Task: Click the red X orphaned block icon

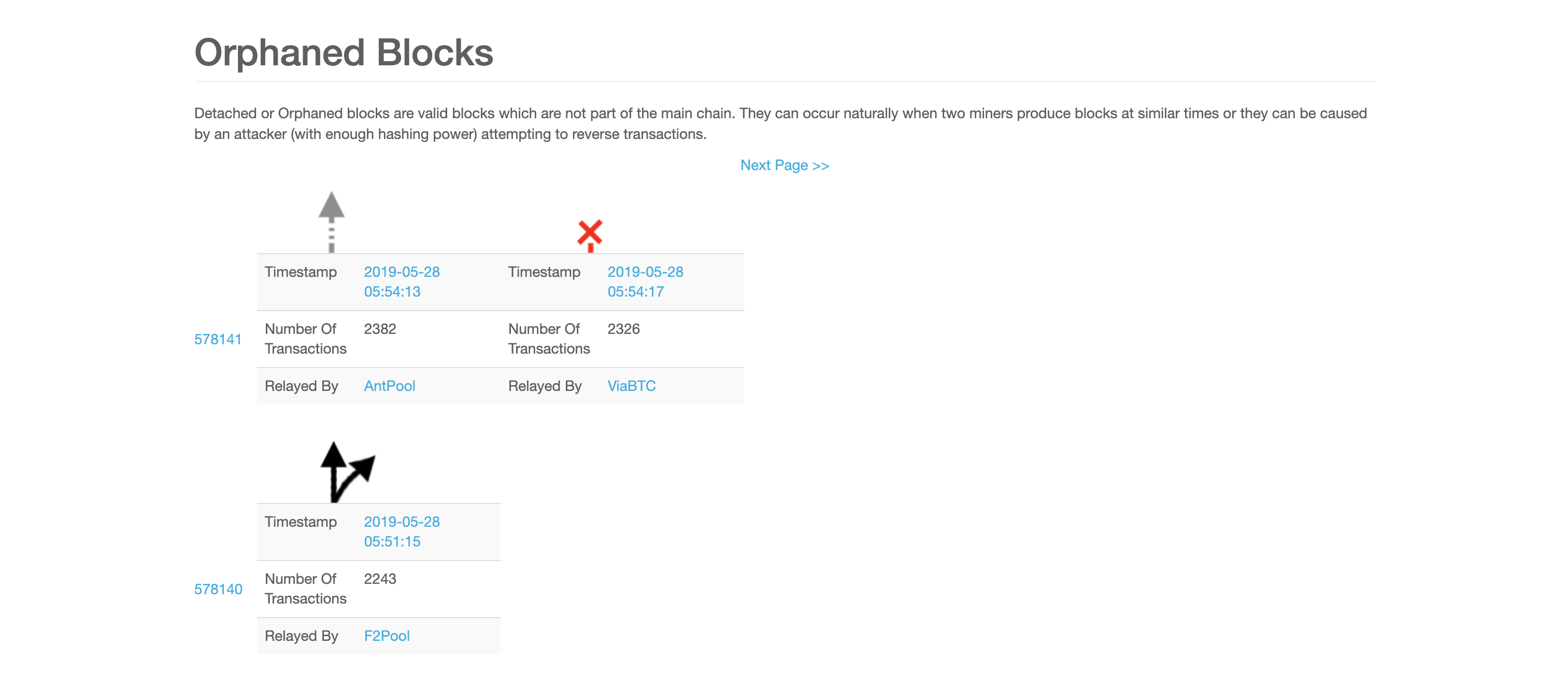Action: [589, 234]
